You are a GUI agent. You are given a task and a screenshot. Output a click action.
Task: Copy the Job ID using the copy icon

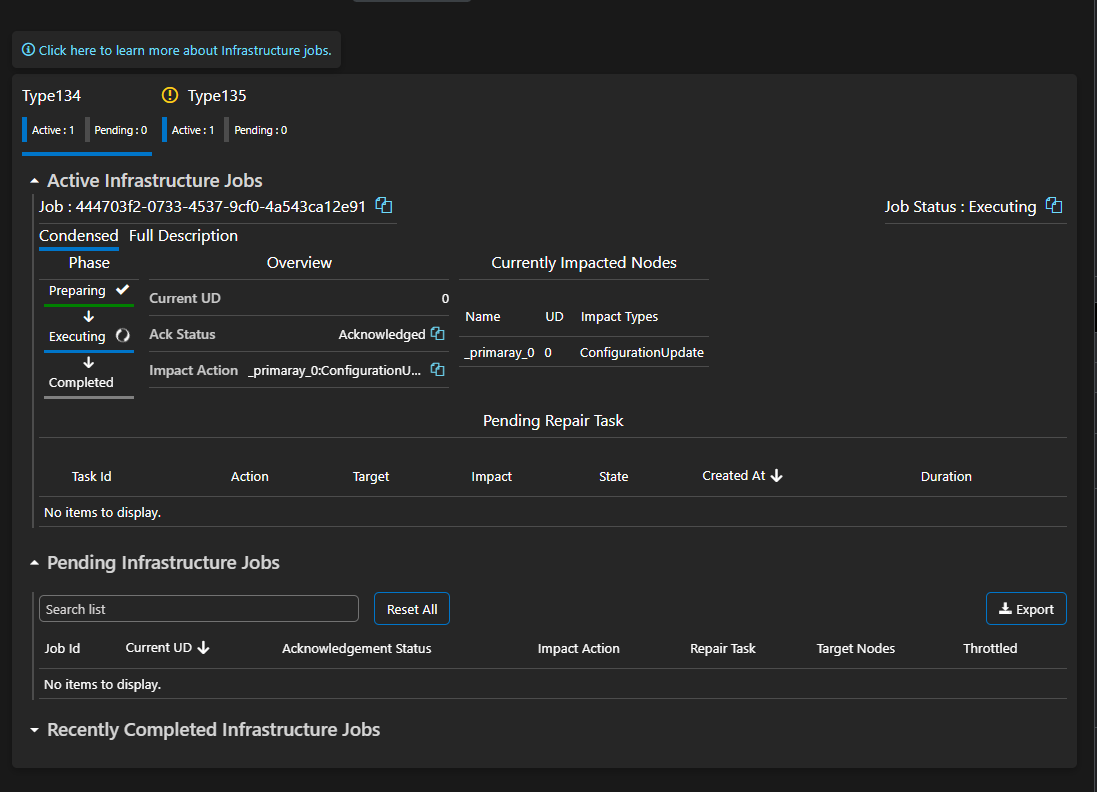click(x=383, y=204)
